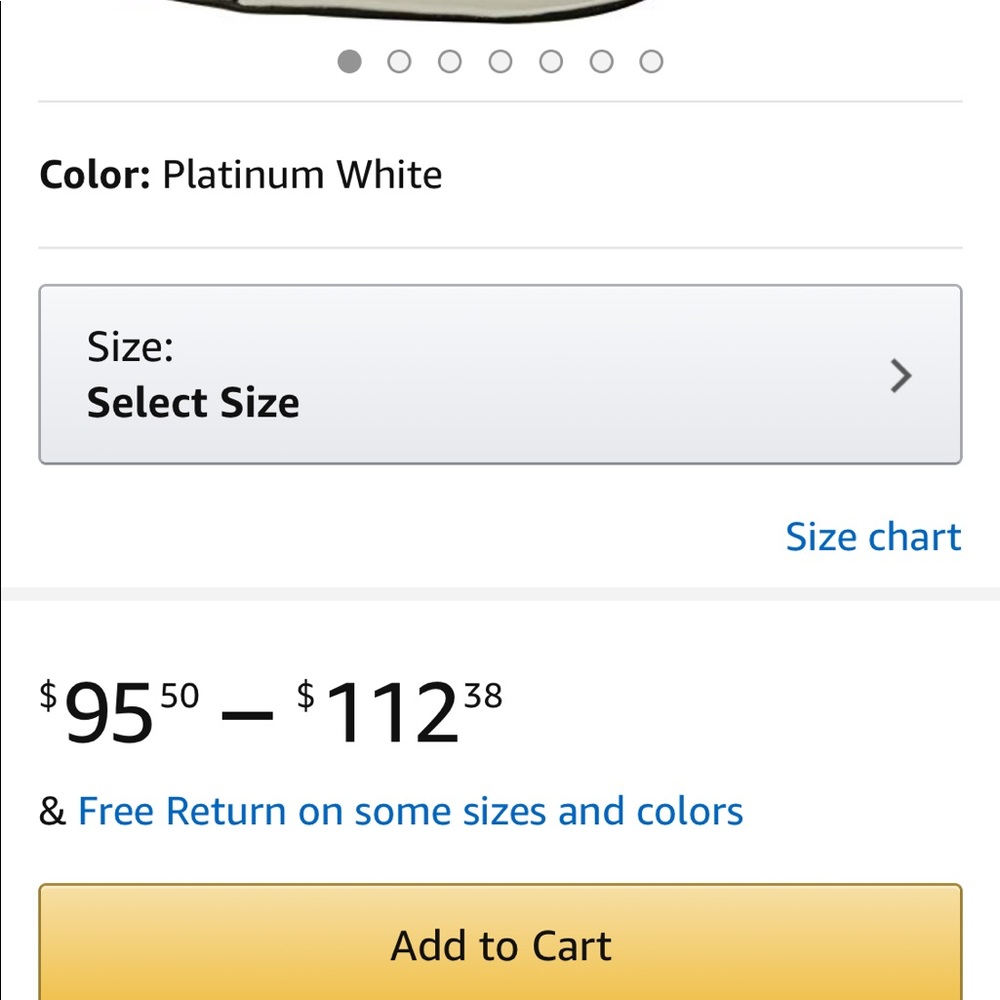Viewport: 1000px width, 1000px height.
Task: Tap the Color: Platinum White label
Action: point(94,175)
